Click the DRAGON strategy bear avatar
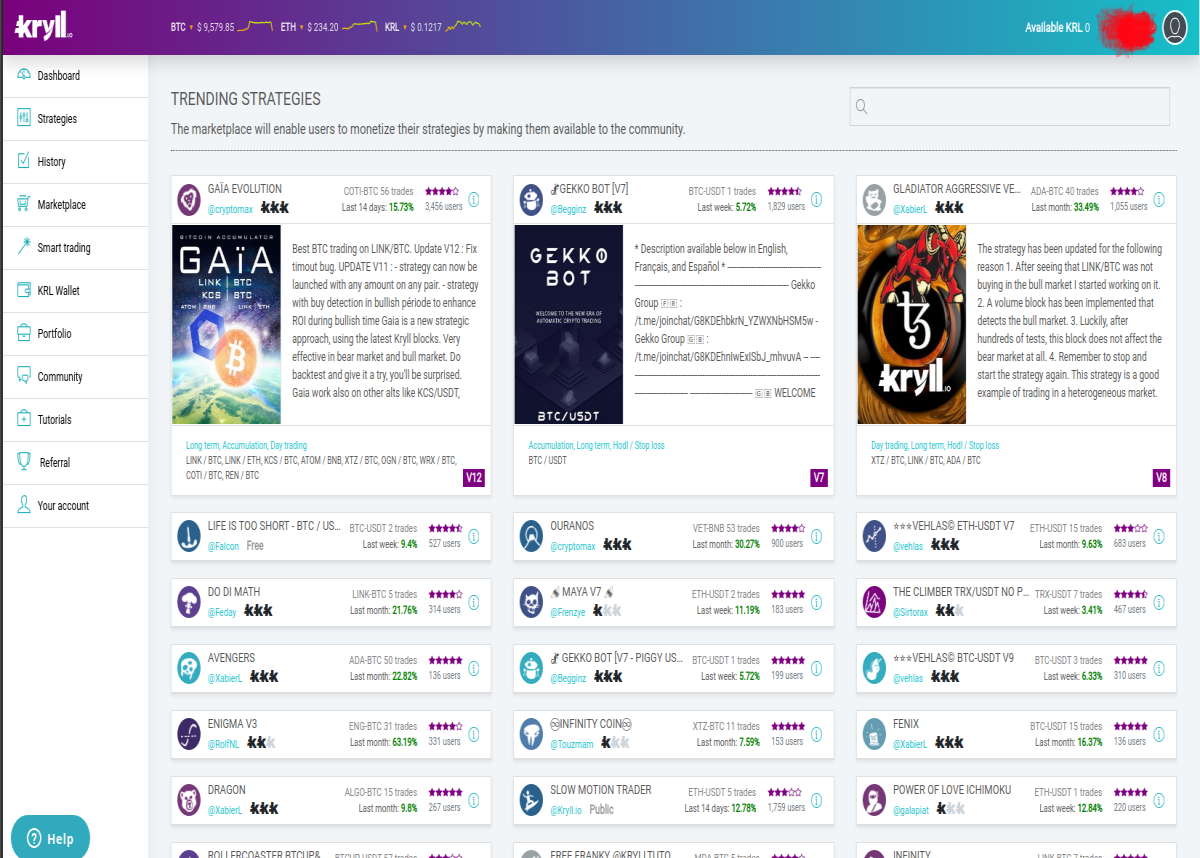Screen dimensions: 1200x858 188,800
